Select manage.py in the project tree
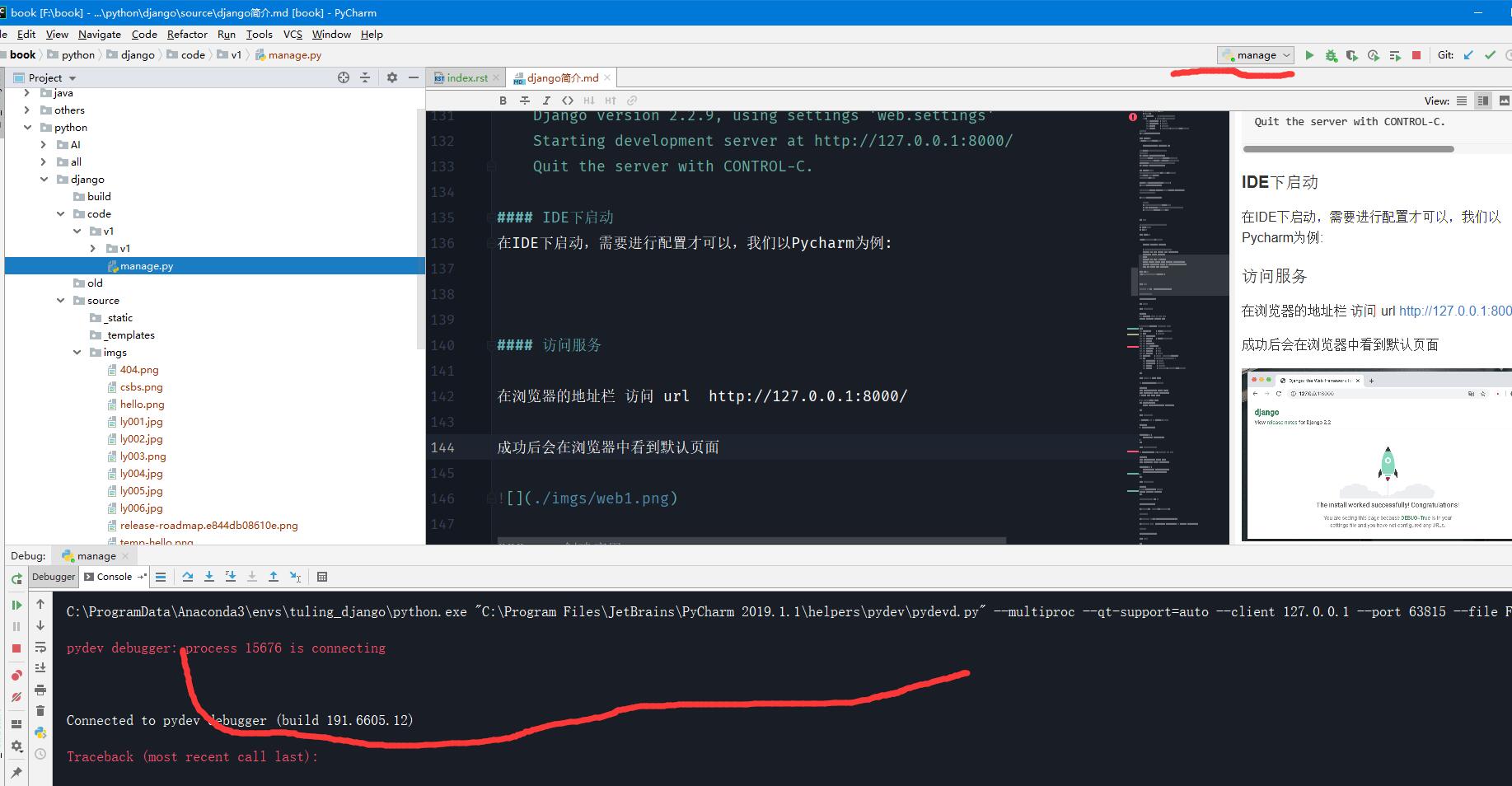Screen dimensions: 1512x786 pos(147,266)
